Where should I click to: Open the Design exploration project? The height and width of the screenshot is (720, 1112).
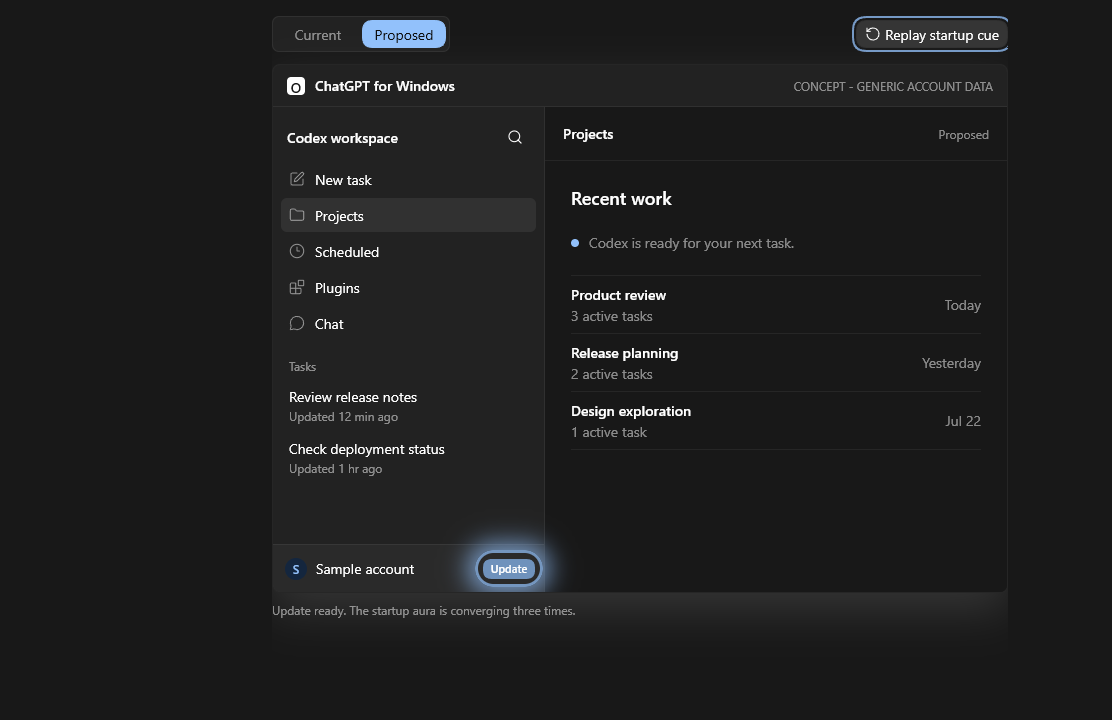pyautogui.click(x=776, y=421)
